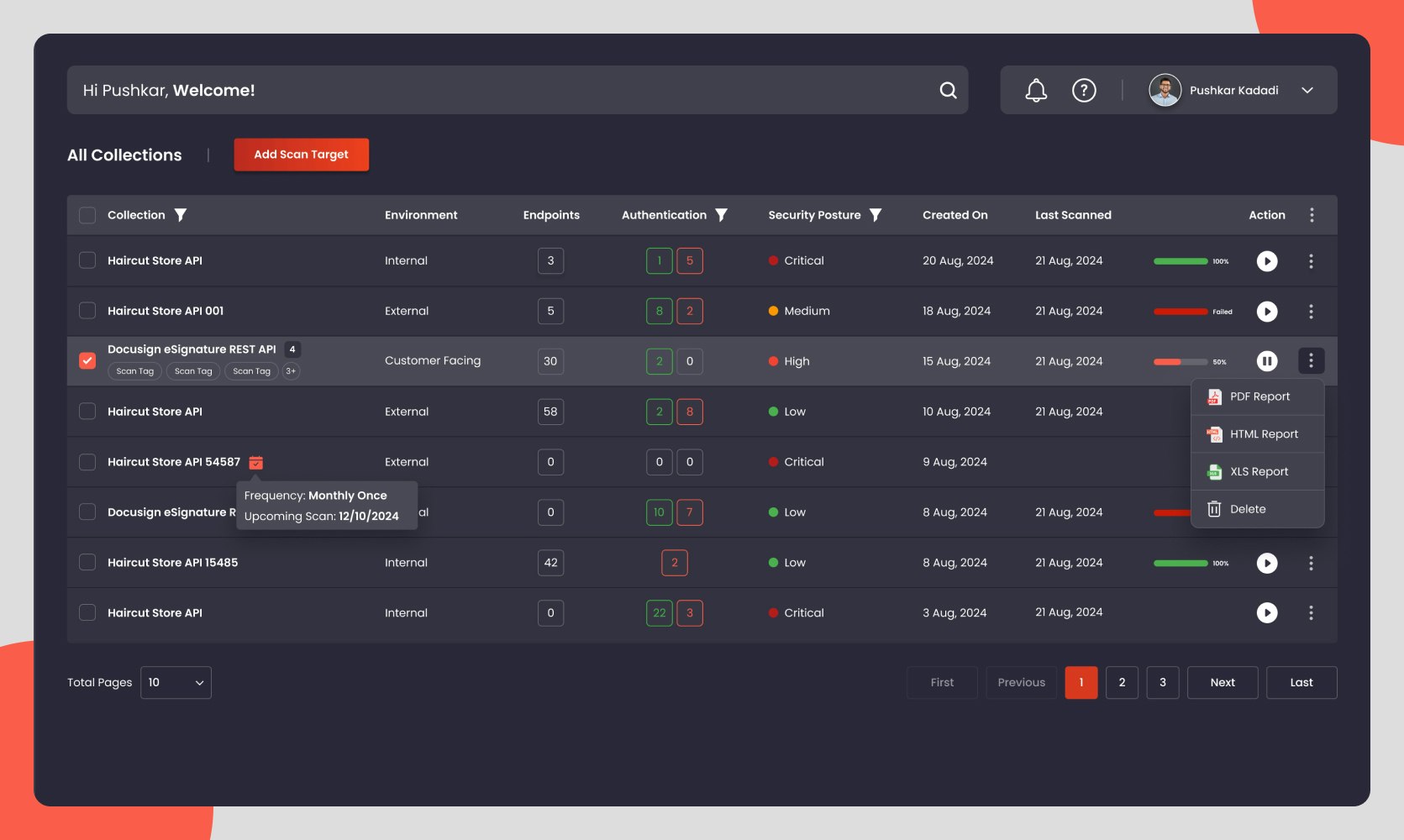This screenshot has height=840, width=1404.
Task: Select HTML Report from the menu
Action: [1258, 434]
